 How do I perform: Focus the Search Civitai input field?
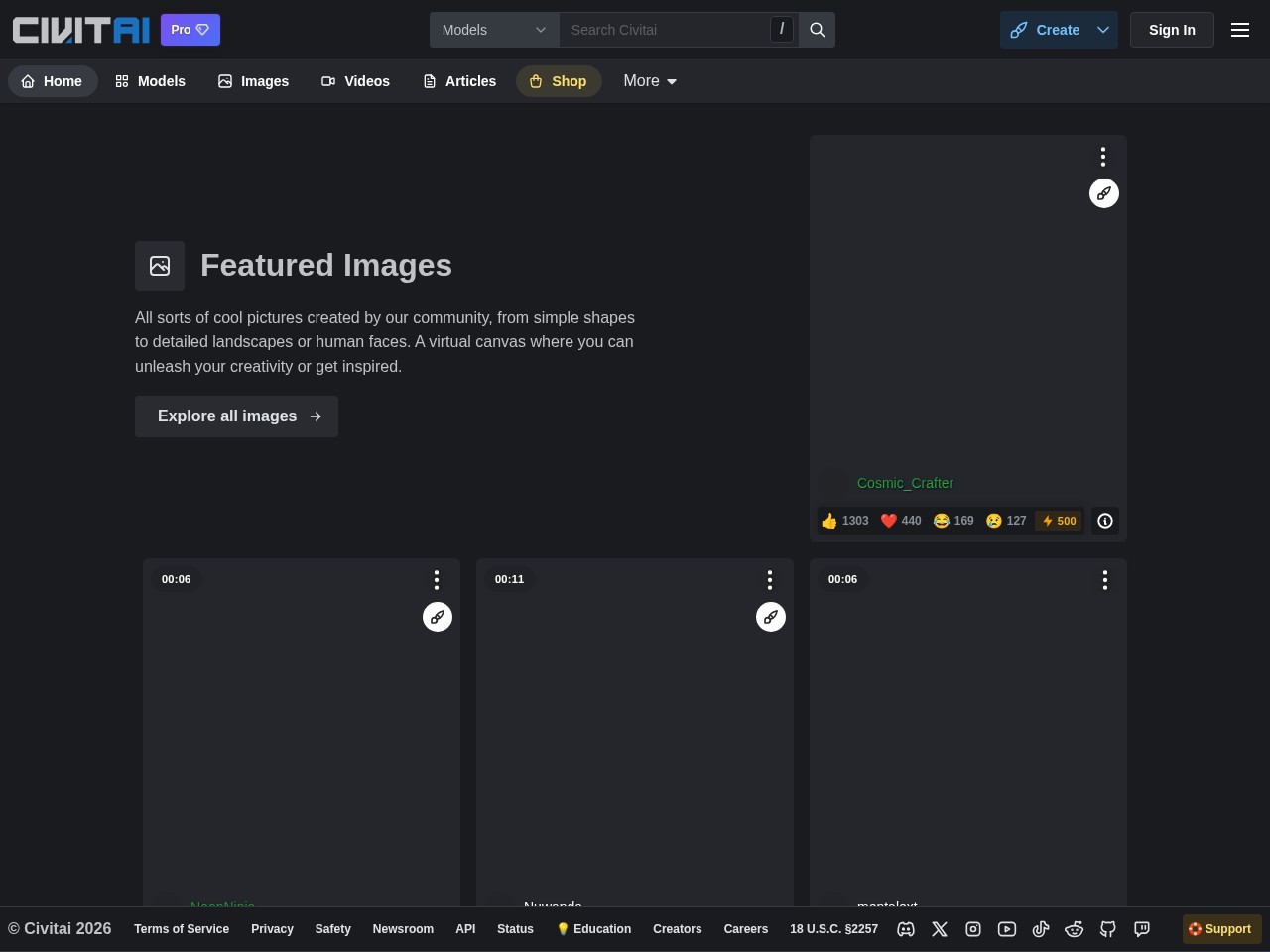point(665,30)
